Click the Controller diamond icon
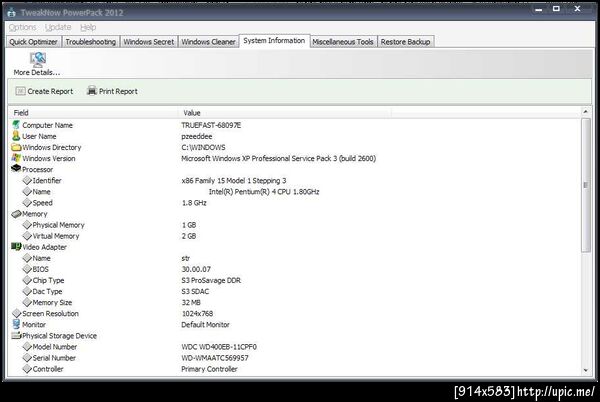The height and width of the screenshot is (402, 600). pos(27,369)
